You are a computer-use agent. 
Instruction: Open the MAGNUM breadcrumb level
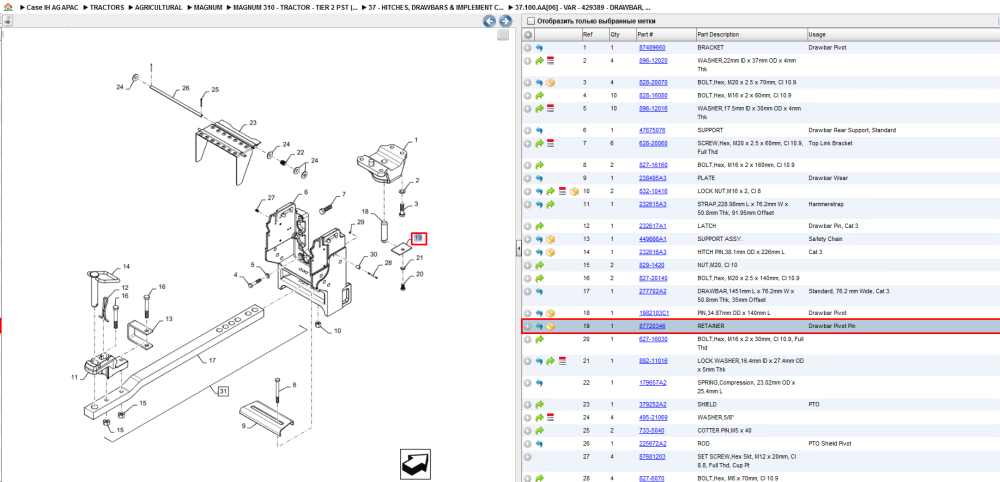[207, 8]
